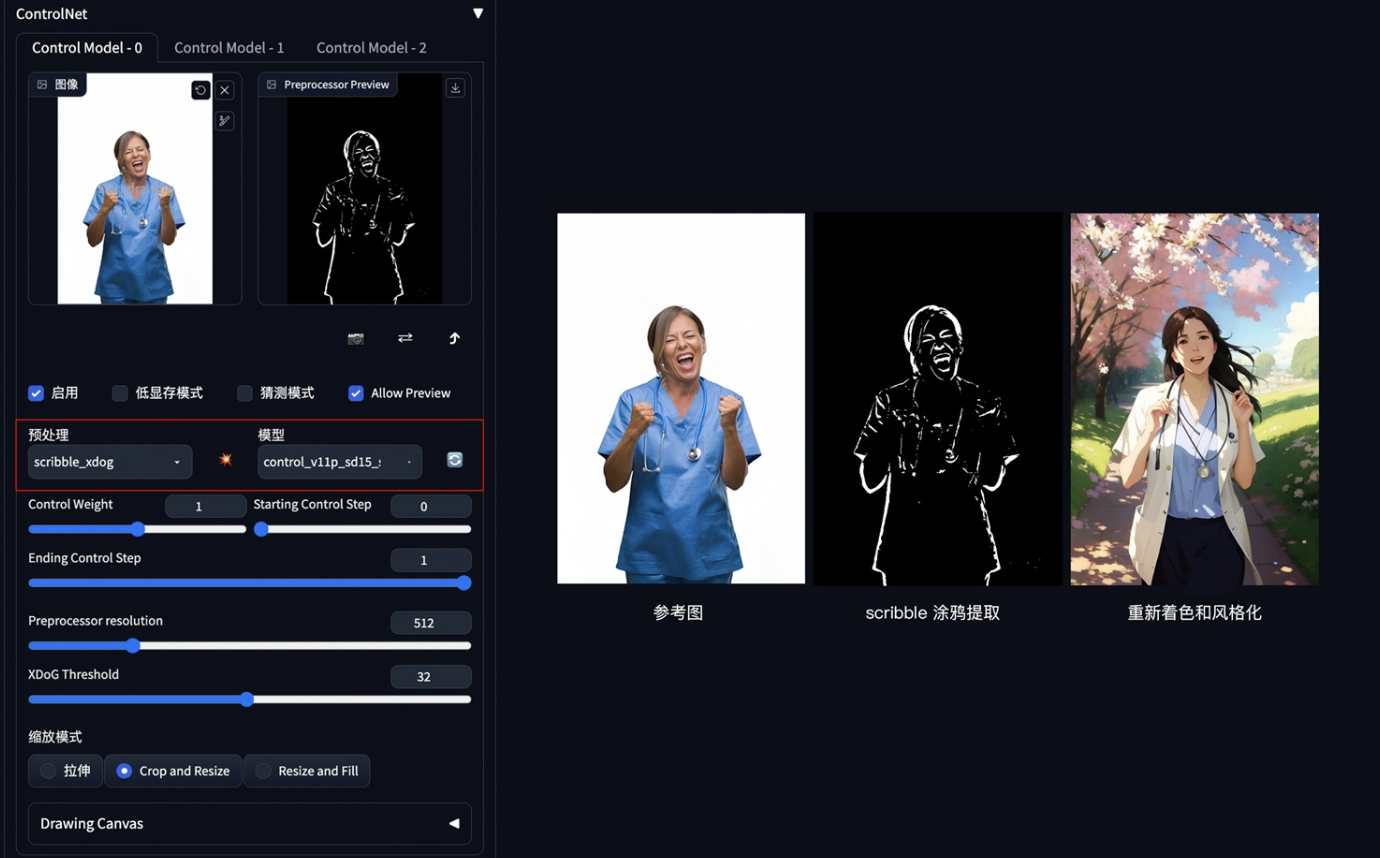This screenshot has height=858, width=1380.
Task: Click the Starting Control Step value field
Action: click(430, 507)
